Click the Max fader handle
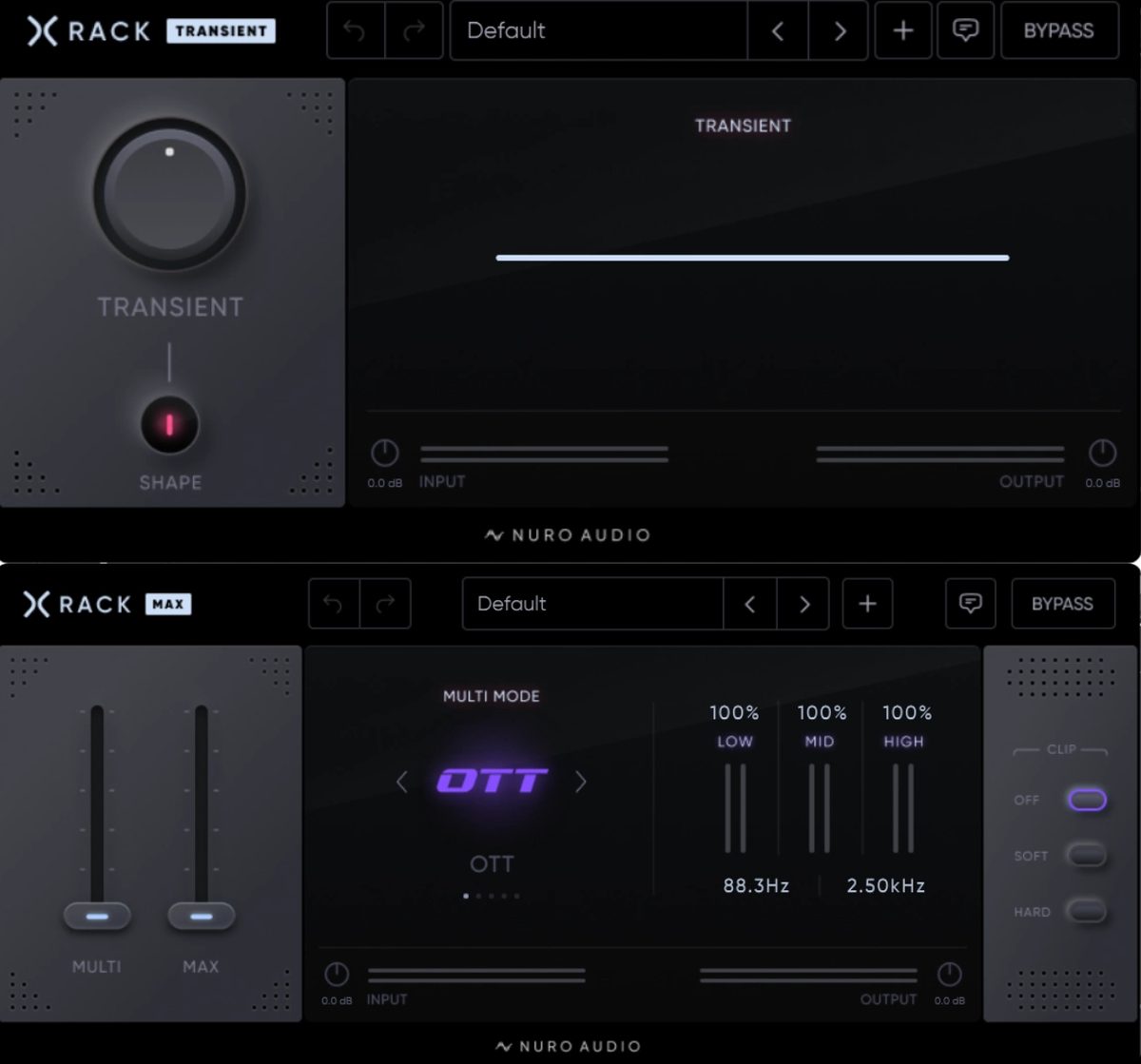Image resolution: width=1141 pixels, height=1064 pixels. click(x=202, y=917)
